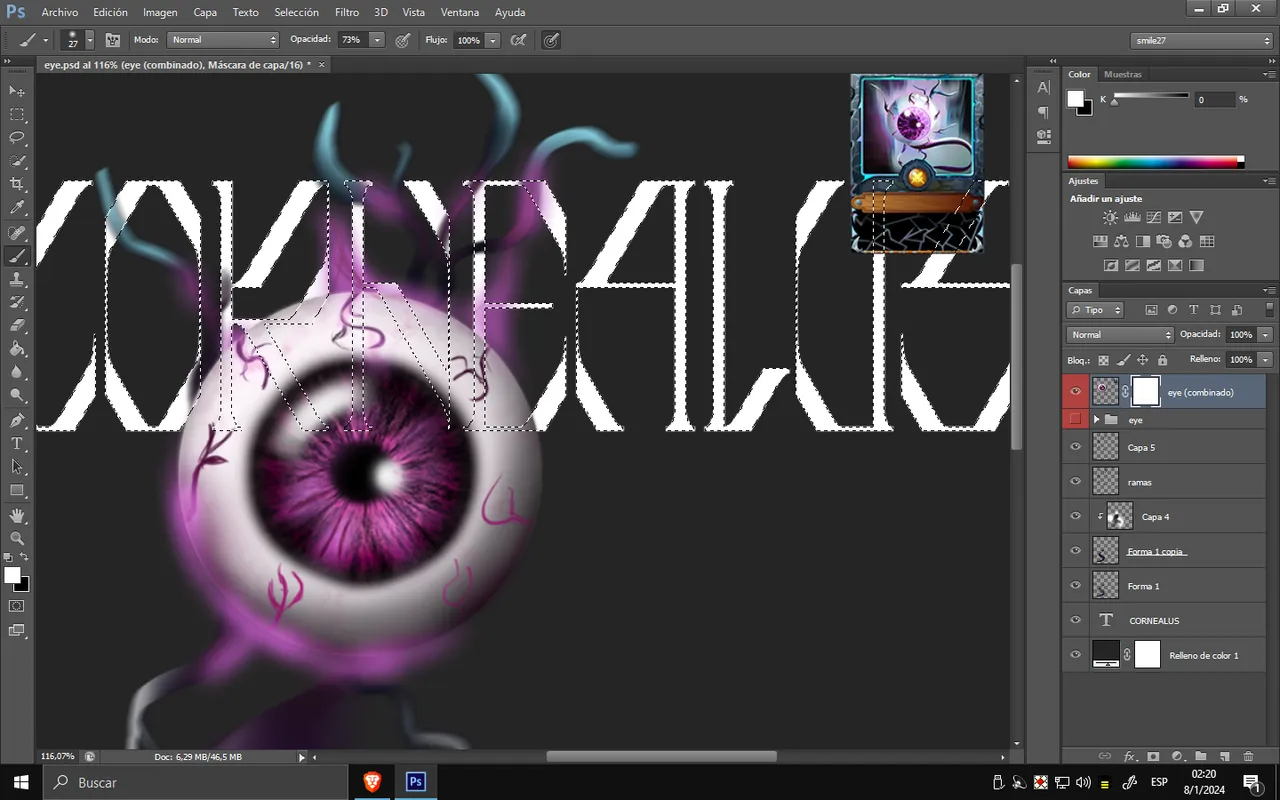Select the Rectangle shape tool
The width and height of the screenshot is (1280, 800).
tap(17, 491)
